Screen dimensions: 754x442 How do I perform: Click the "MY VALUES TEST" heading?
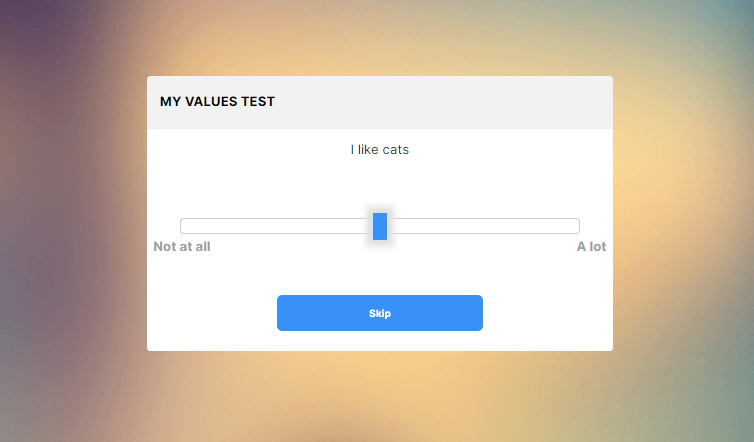pyautogui.click(x=217, y=101)
